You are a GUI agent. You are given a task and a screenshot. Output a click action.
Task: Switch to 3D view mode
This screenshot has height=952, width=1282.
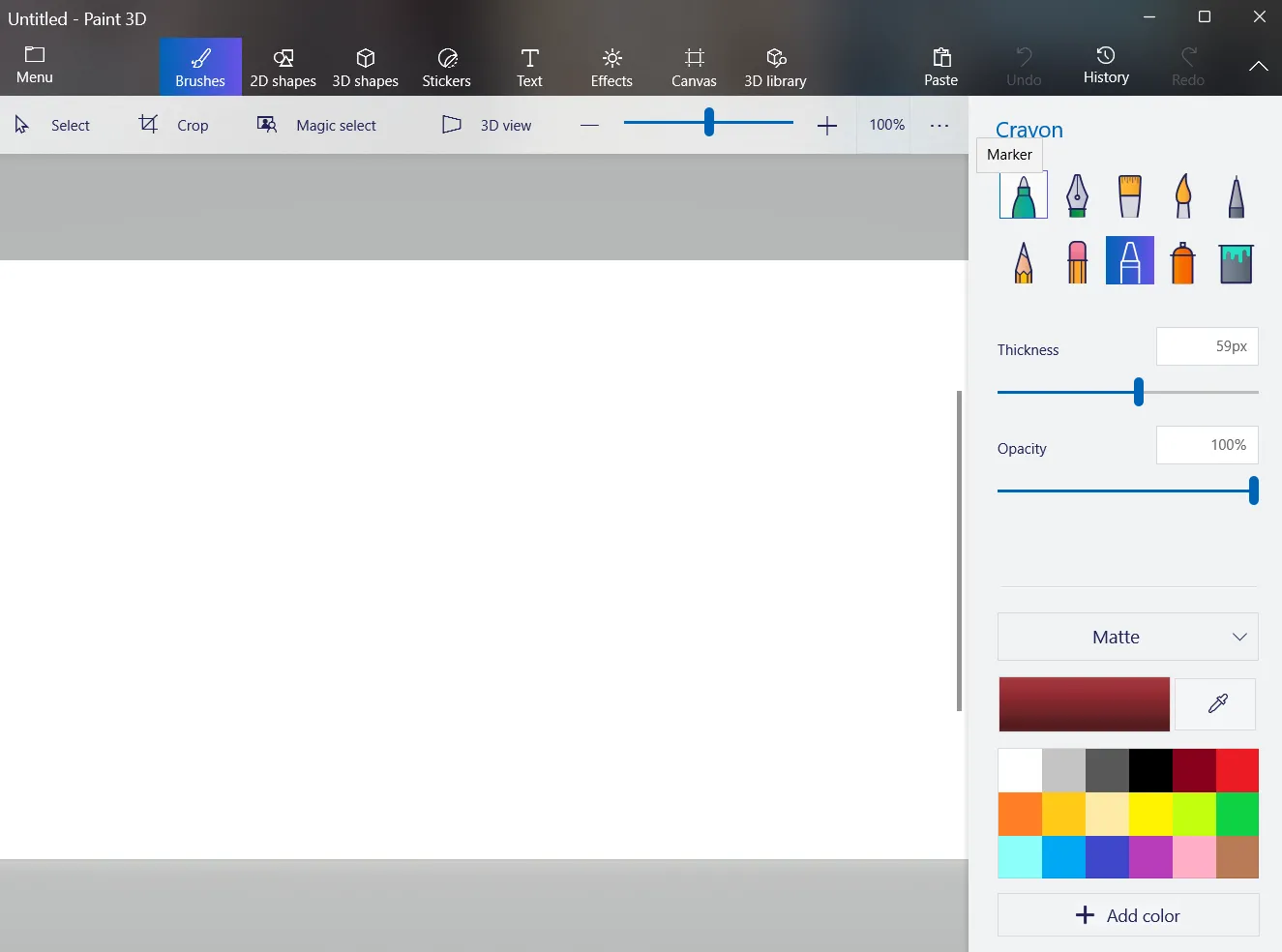click(x=487, y=125)
